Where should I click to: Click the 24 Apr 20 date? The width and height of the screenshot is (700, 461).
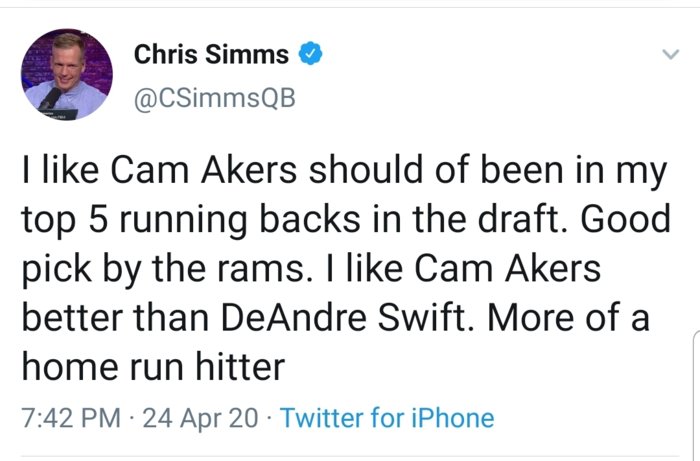(x=197, y=417)
